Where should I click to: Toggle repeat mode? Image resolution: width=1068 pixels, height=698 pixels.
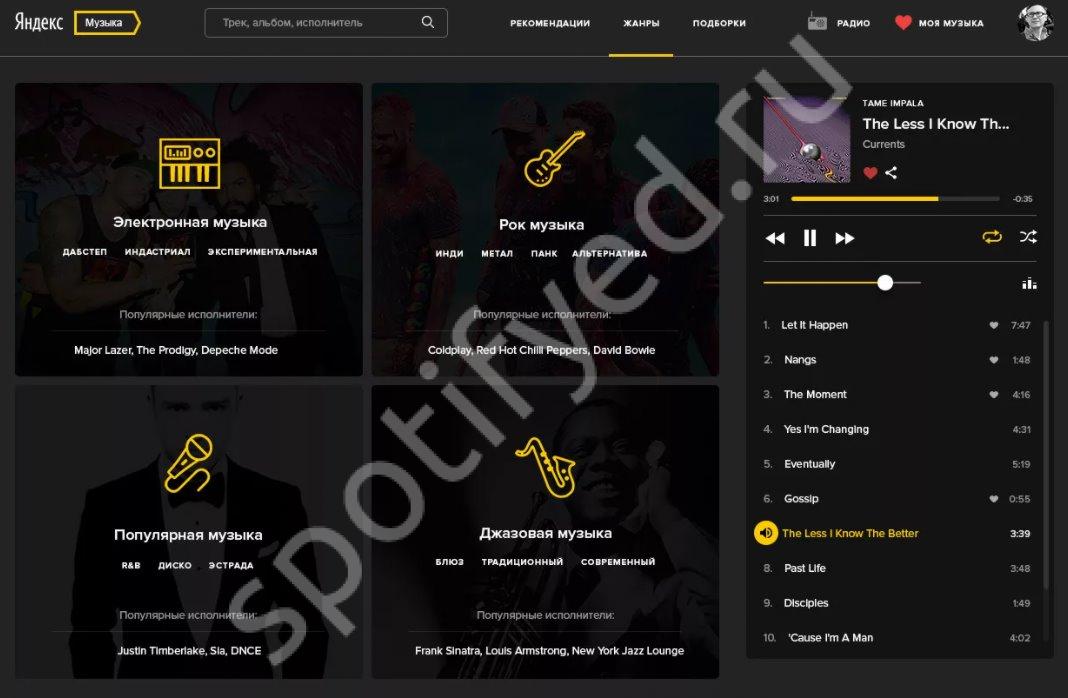point(992,237)
